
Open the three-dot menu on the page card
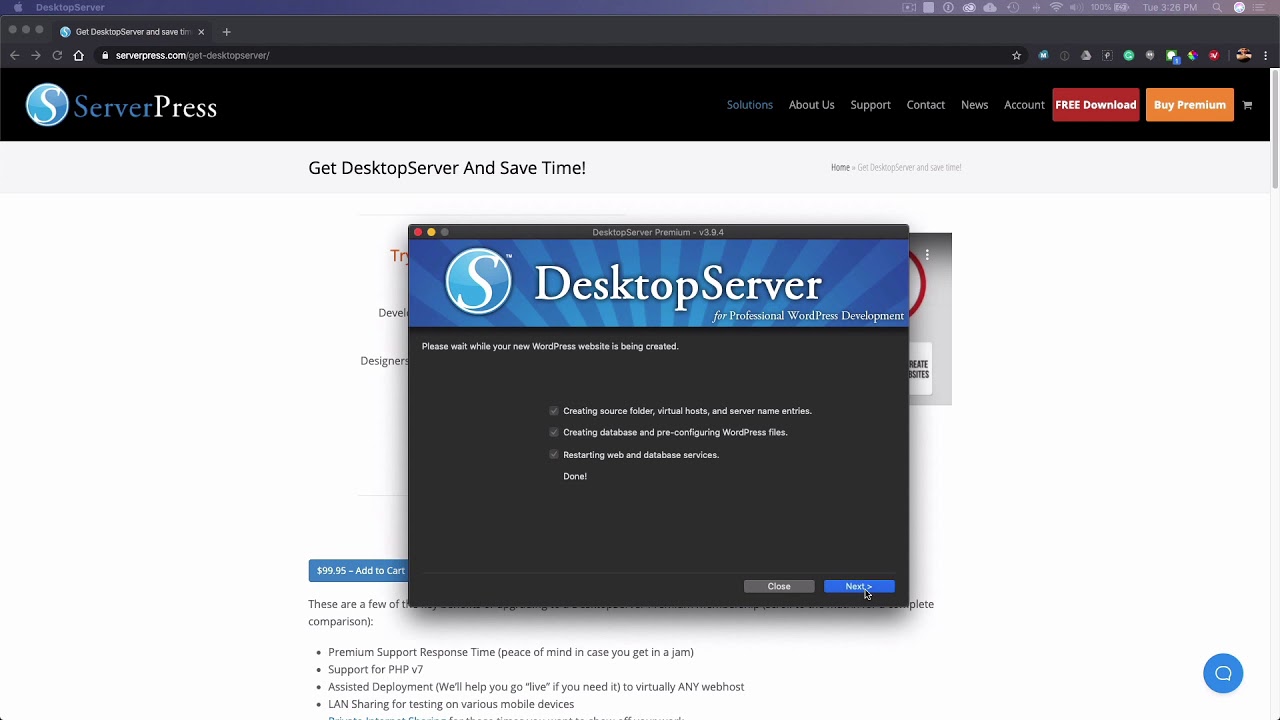click(x=927, y=255)
